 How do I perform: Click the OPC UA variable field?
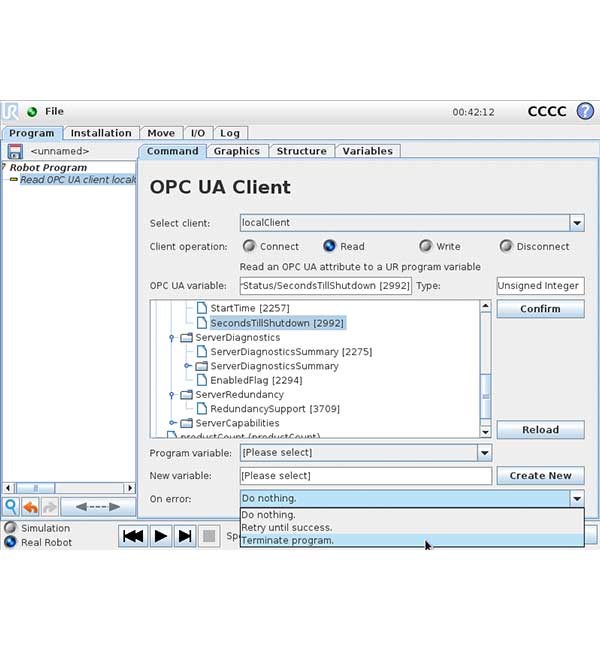coord(326,286)
